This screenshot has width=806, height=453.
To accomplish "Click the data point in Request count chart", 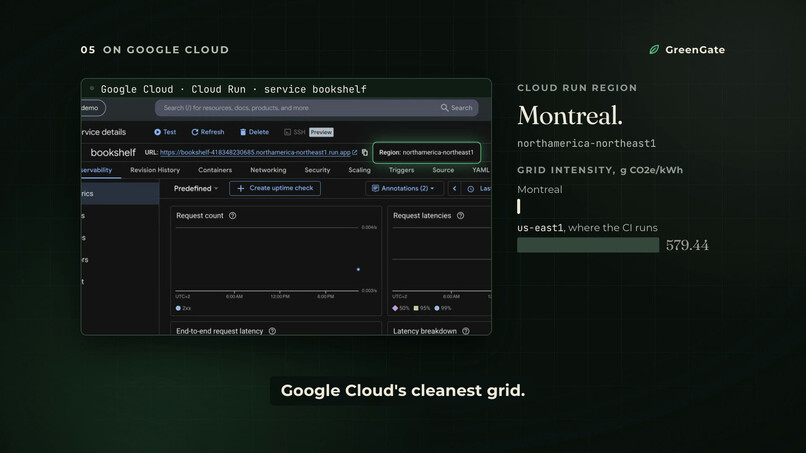I will click(x=358, y=269).
